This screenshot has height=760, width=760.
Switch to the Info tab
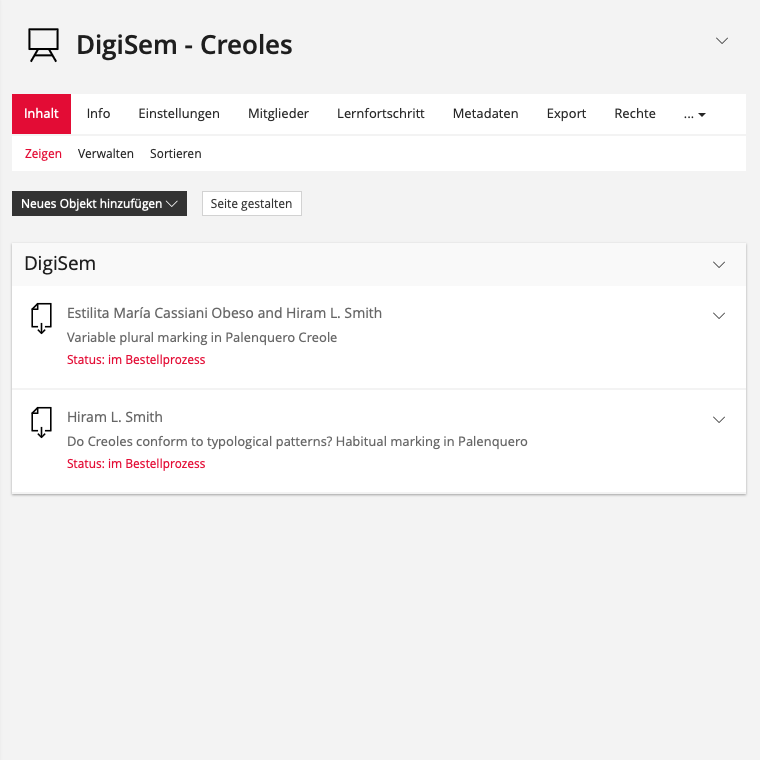tap(98, 114)
